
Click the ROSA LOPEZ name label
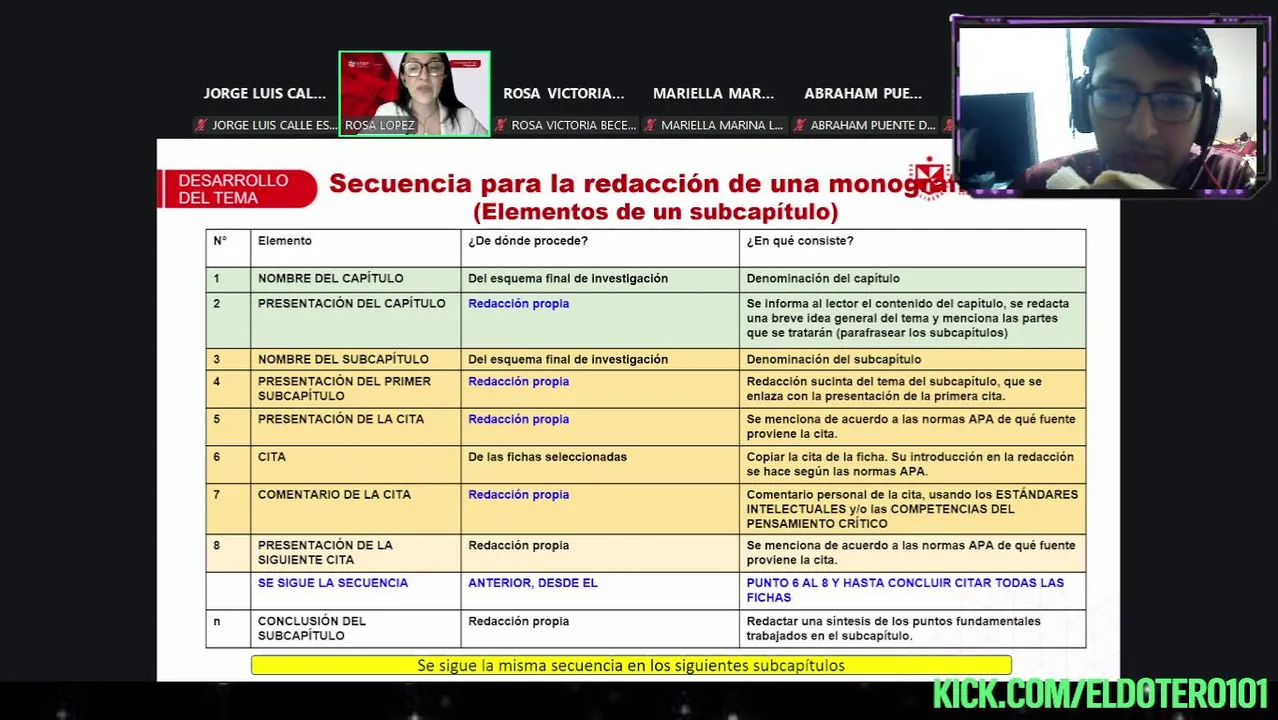pyautogui.click(x=380, y=126)
